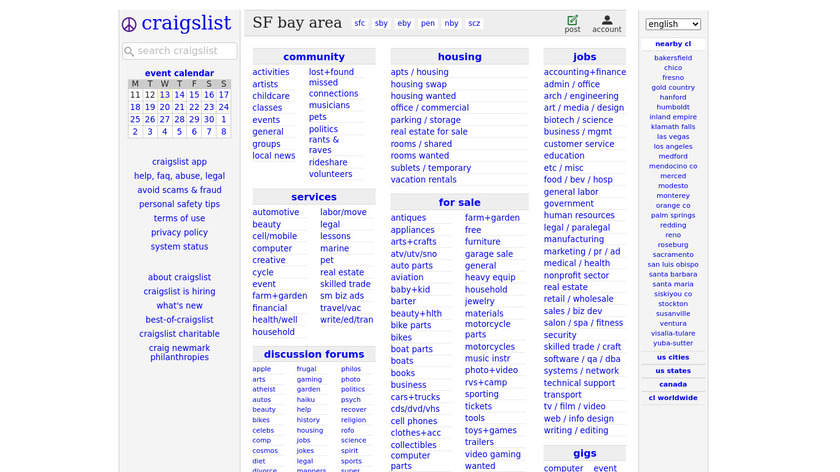Open the english language dropdown
The height and width of the screenshot is (472, 840).
pyautogui.click(x=673, y=24)
